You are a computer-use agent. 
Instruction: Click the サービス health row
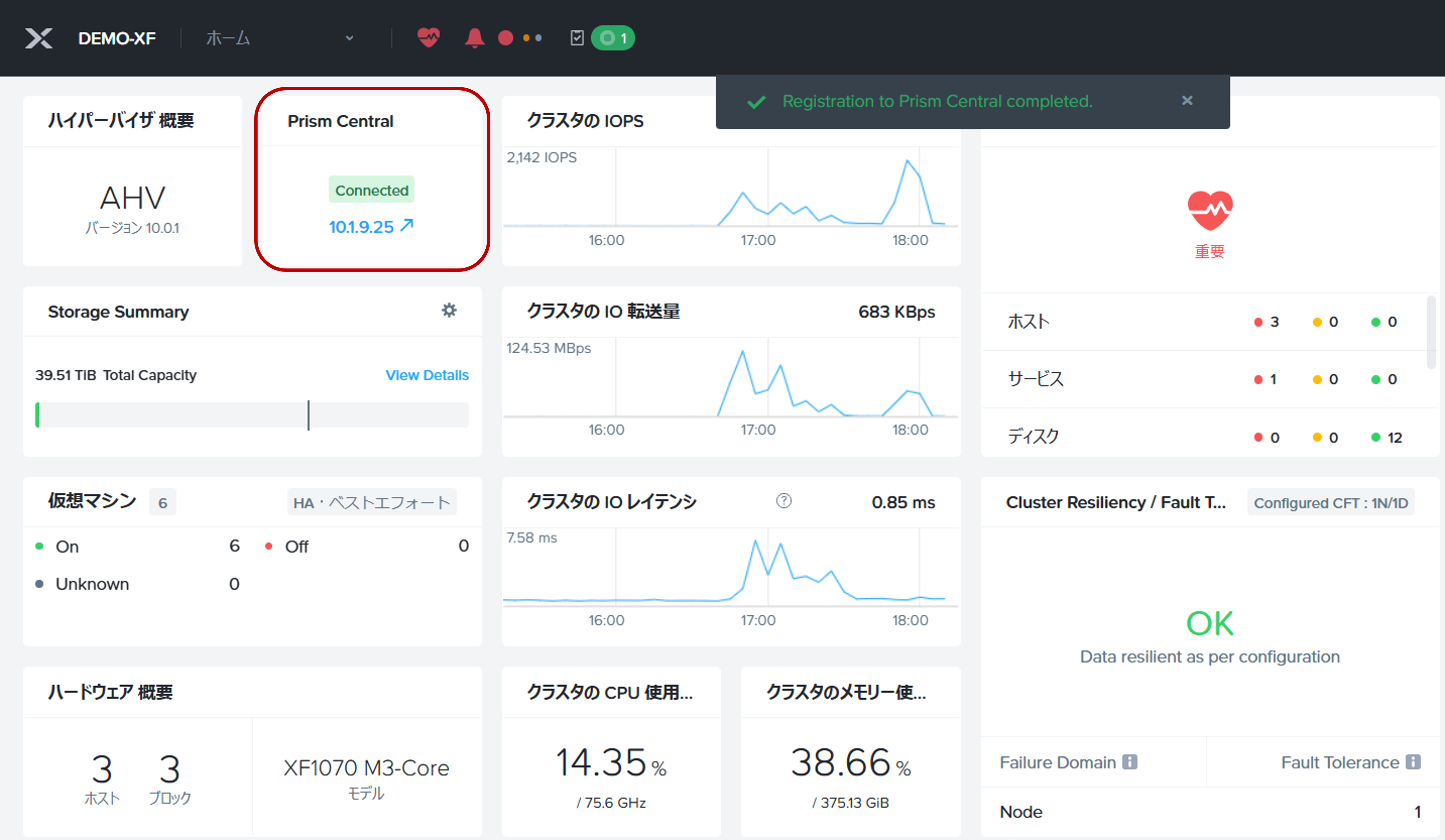[x=1204, y=379]
